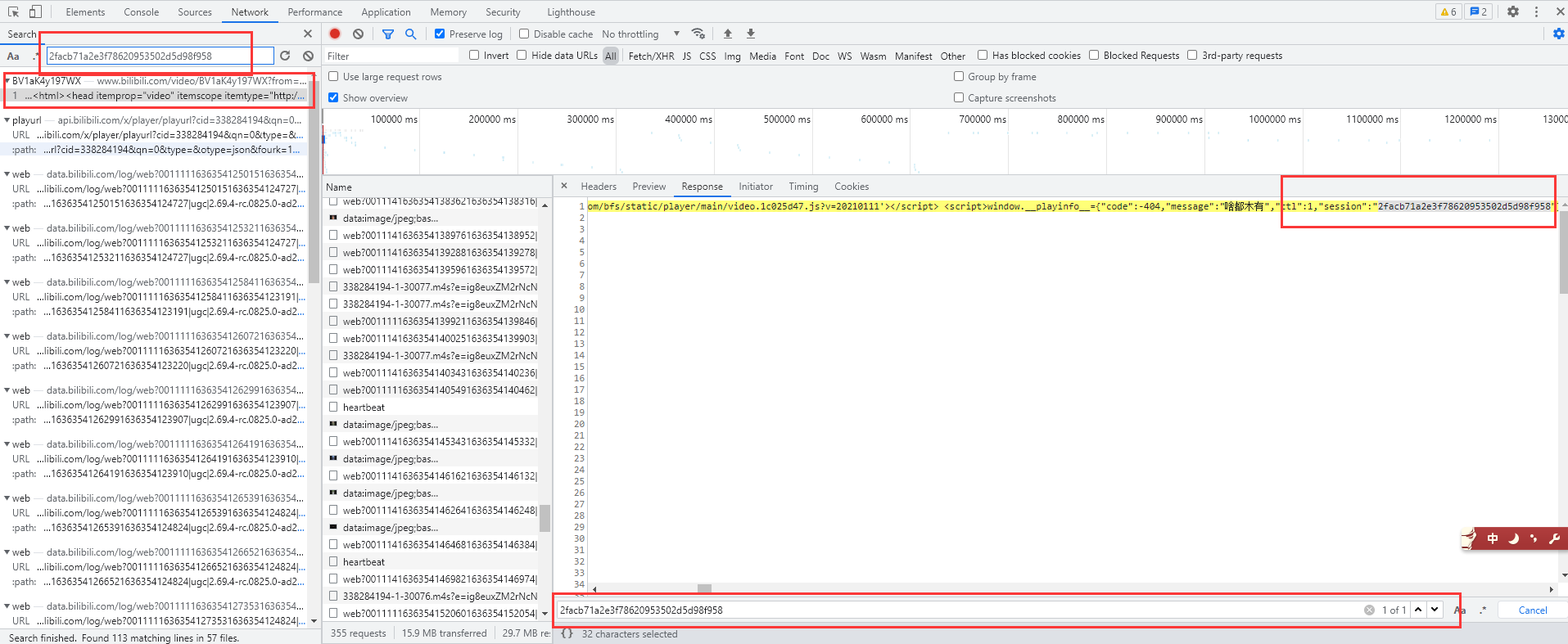Open the Network settings blue gear
Image resolution: width=1568 pixels, height=644 pixels.
coord(1559,34)
